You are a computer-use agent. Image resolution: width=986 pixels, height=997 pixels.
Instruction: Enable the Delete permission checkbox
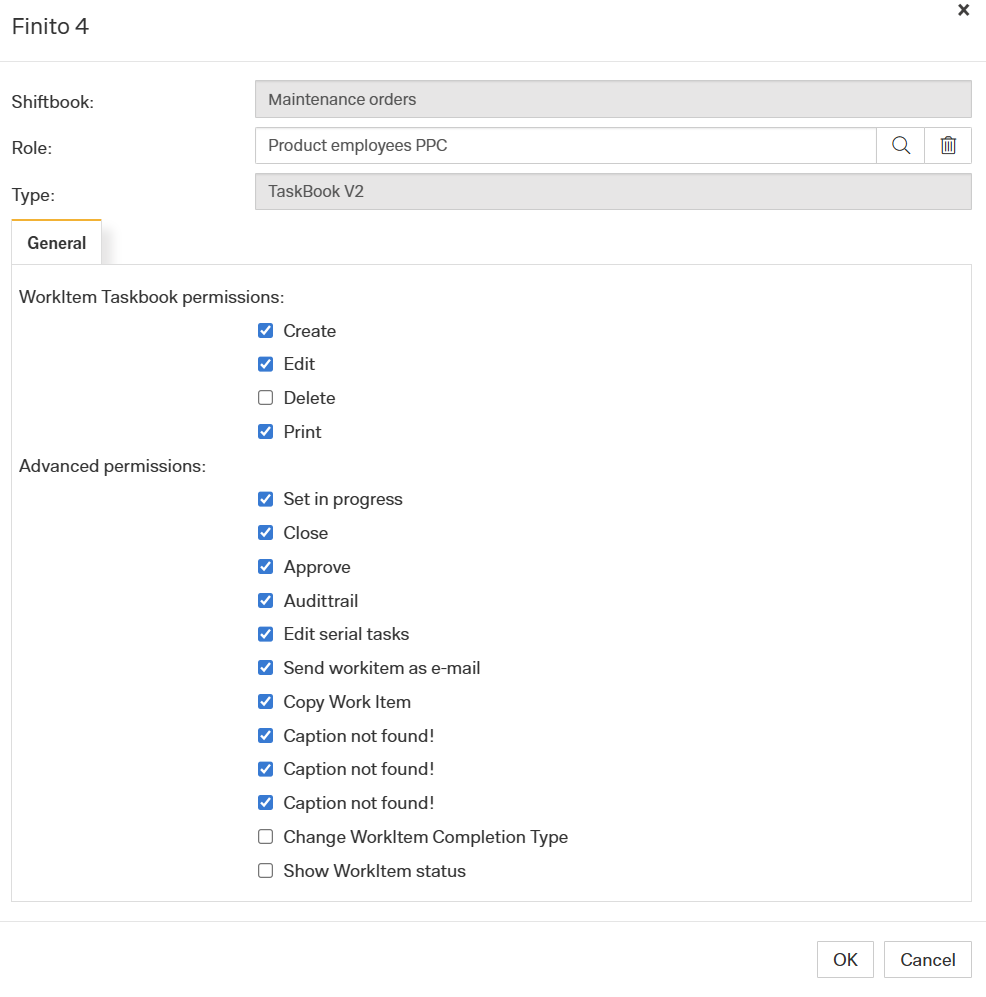tap(265, 398)
